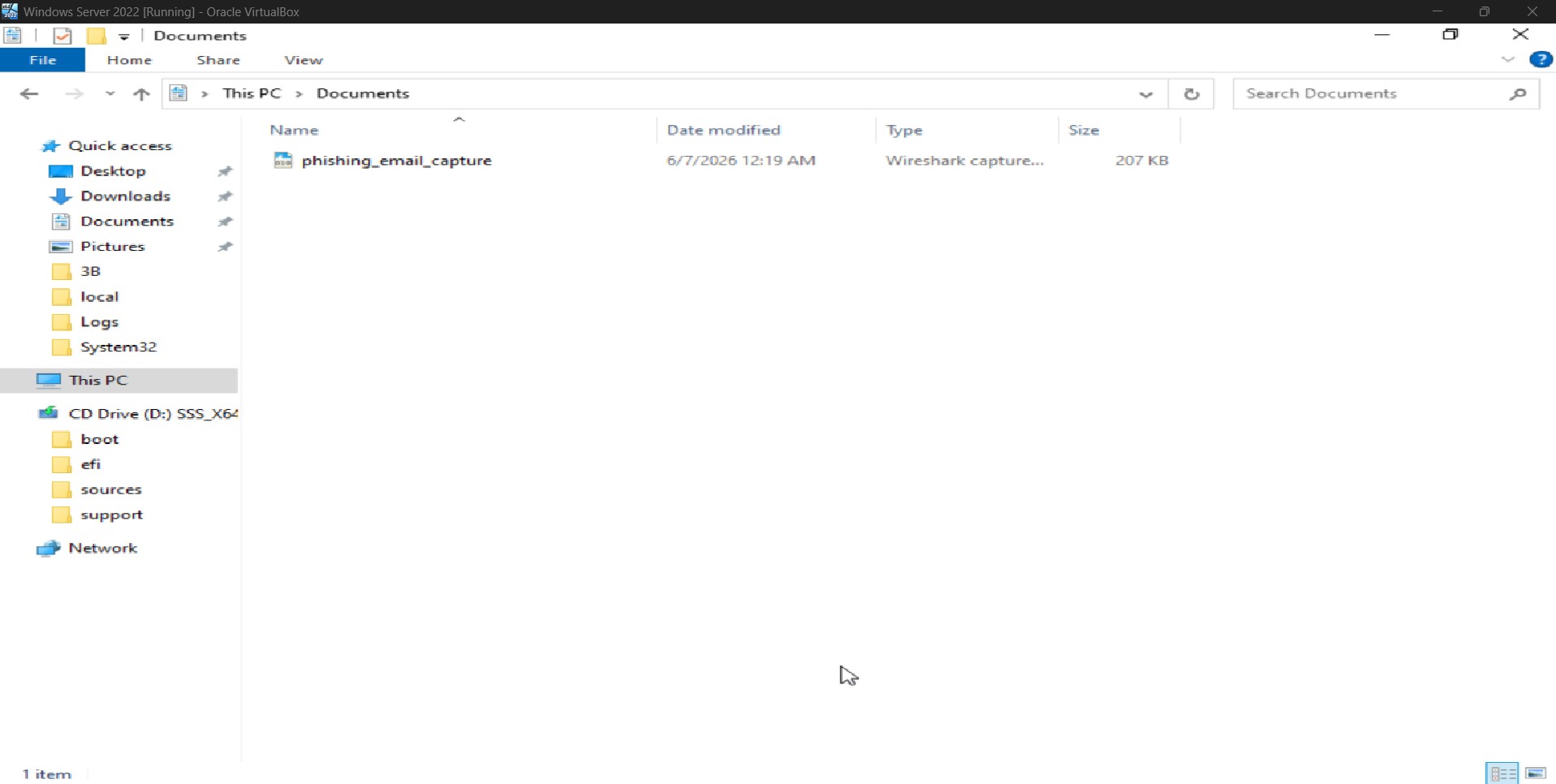Click the 6/7/2026 12:19 AM date cell
The image size is (1556, 784).
(x=741, y=161)
